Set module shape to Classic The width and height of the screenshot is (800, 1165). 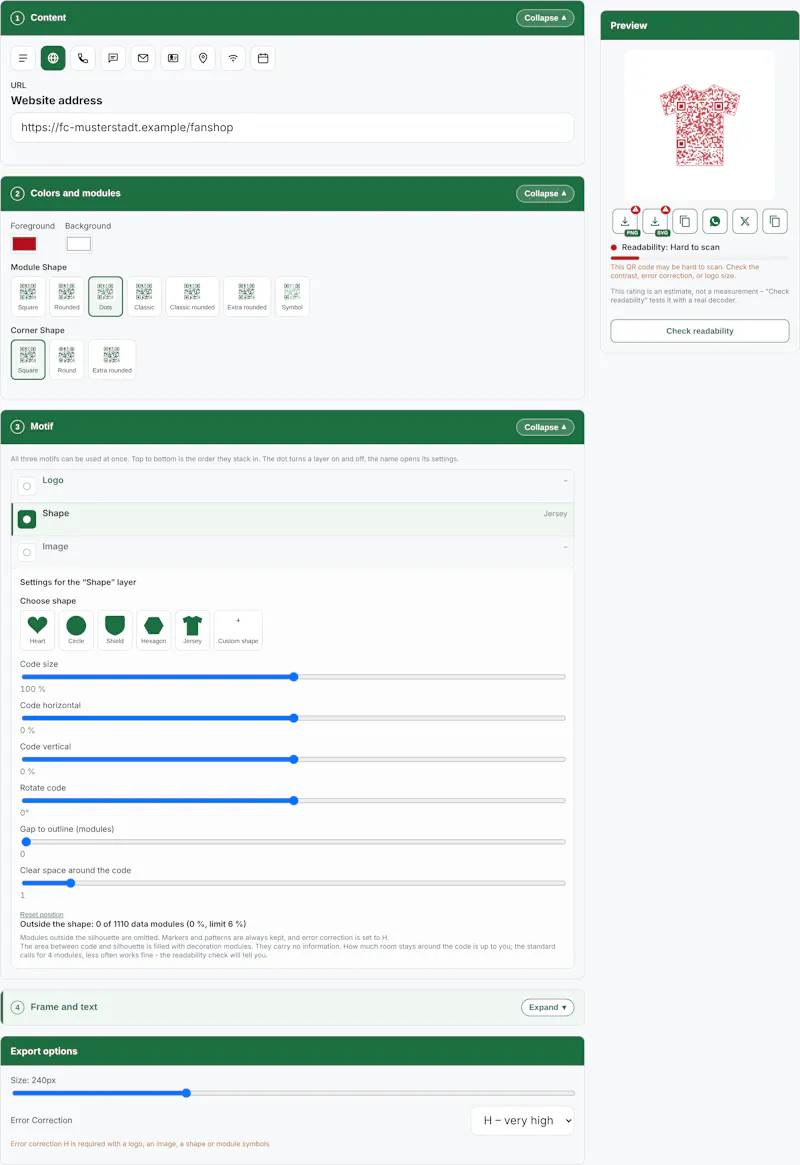click(x=144, y=296)
